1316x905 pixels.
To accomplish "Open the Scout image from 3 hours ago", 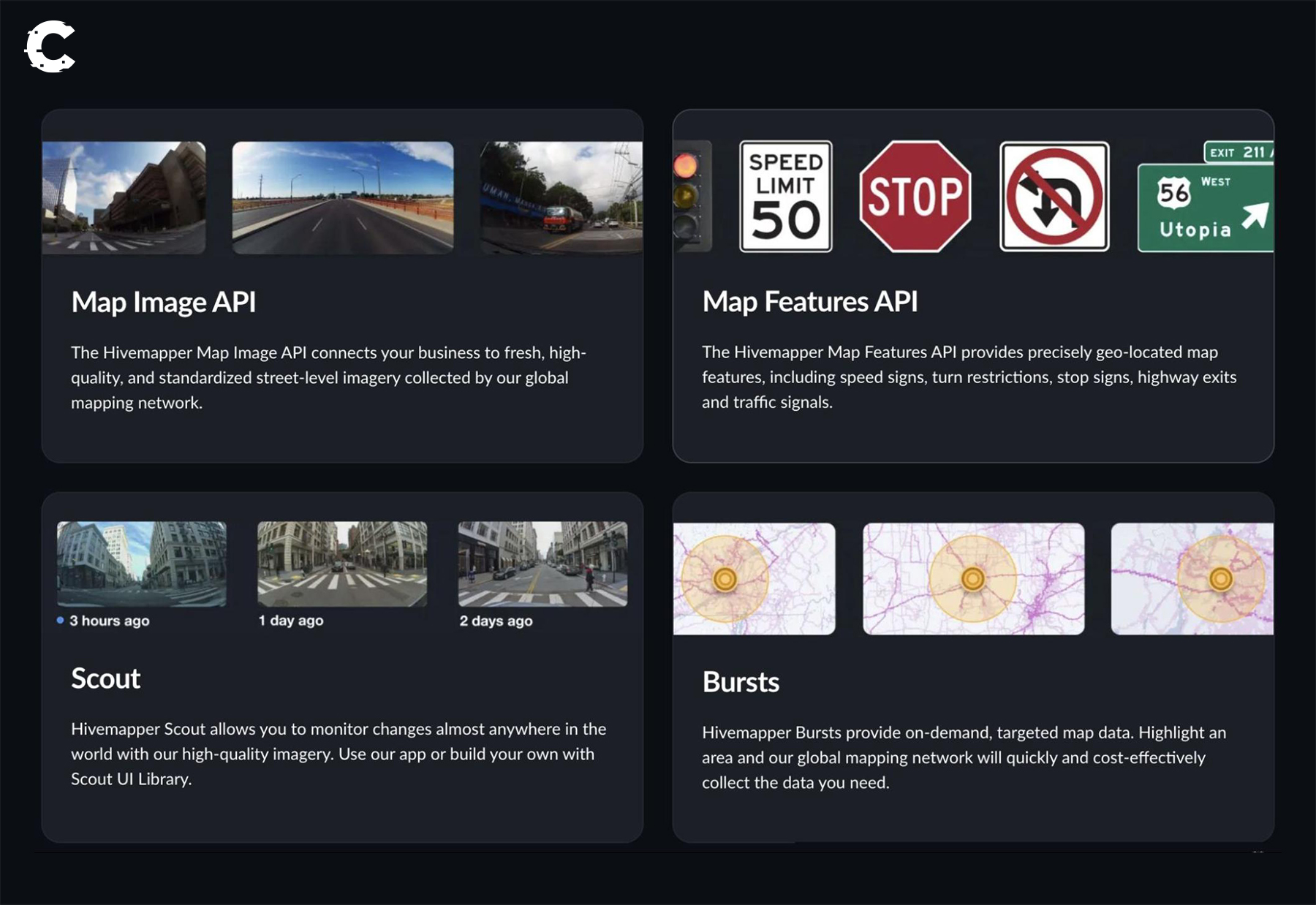I will coord(141,564).
